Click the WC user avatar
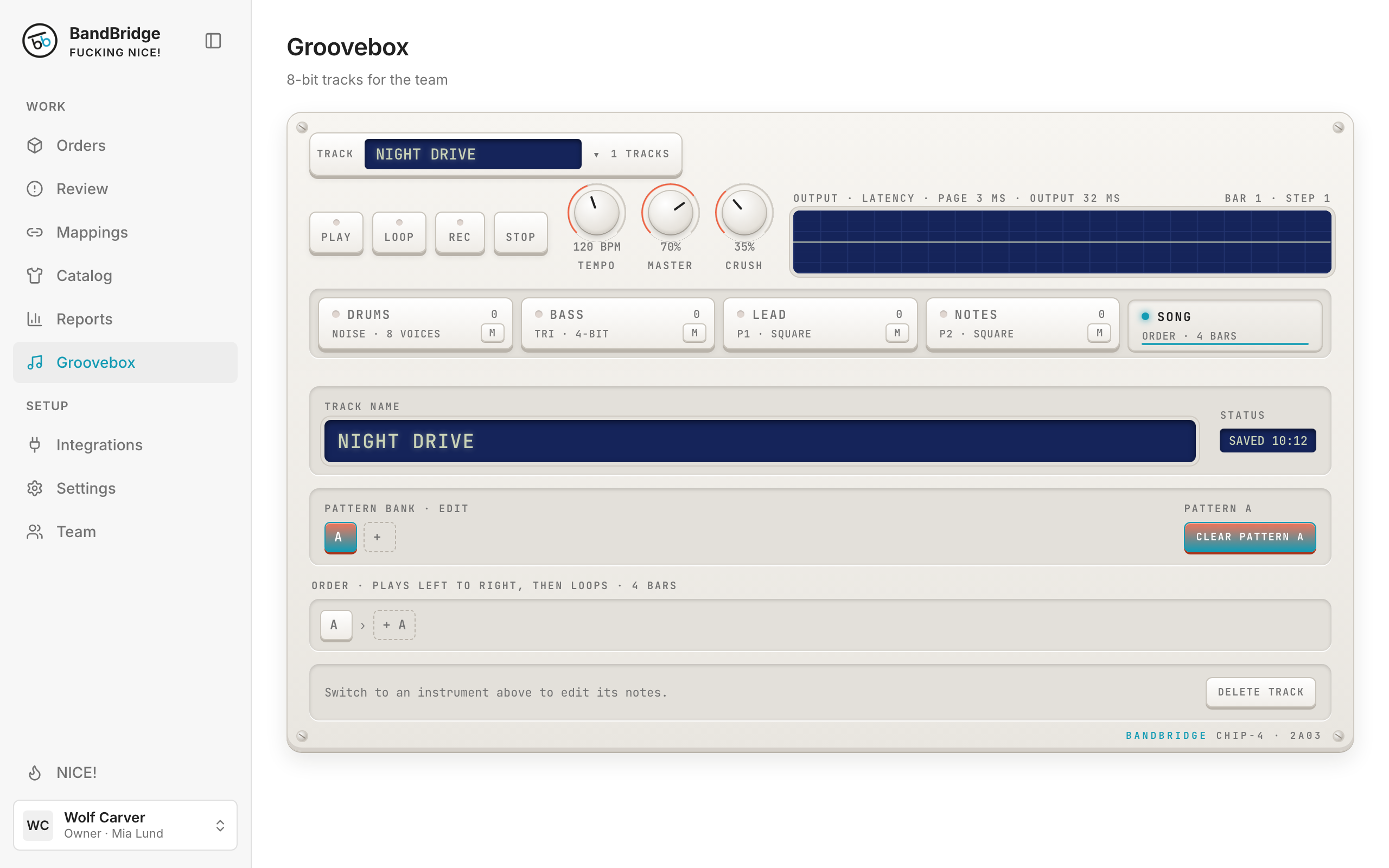Viewport: 1389px width, 868px height. (38, 825)
